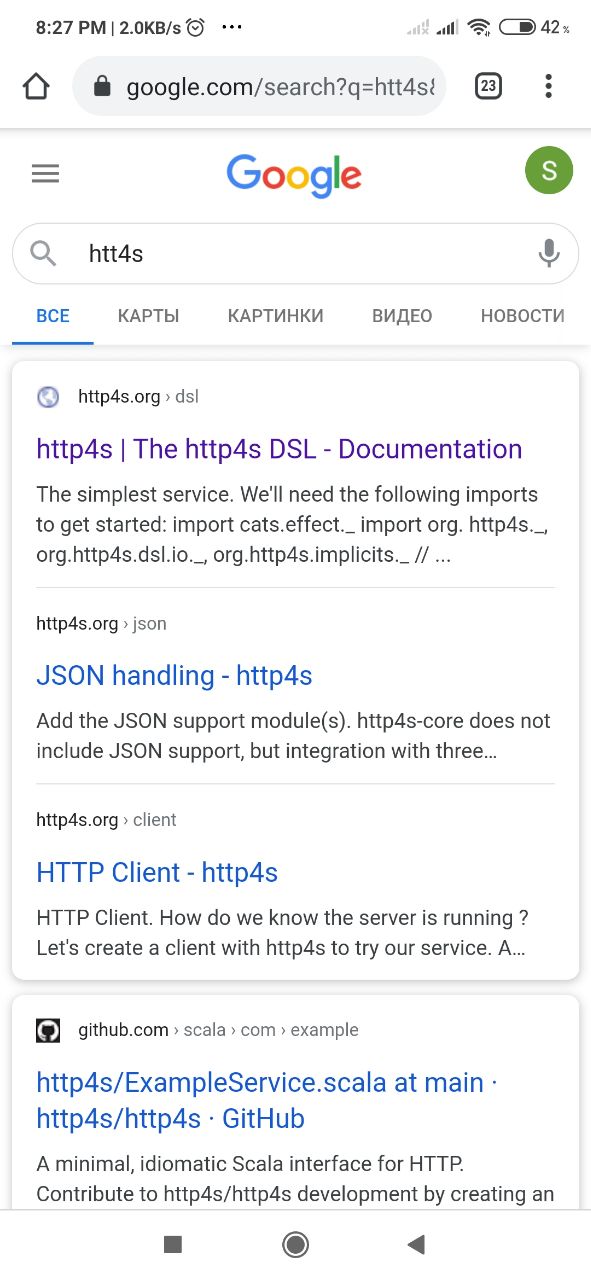Tap Android home circle button
Image resolution: width=591 pixels, height=1280 pixels.
[x=295, y=1244]
